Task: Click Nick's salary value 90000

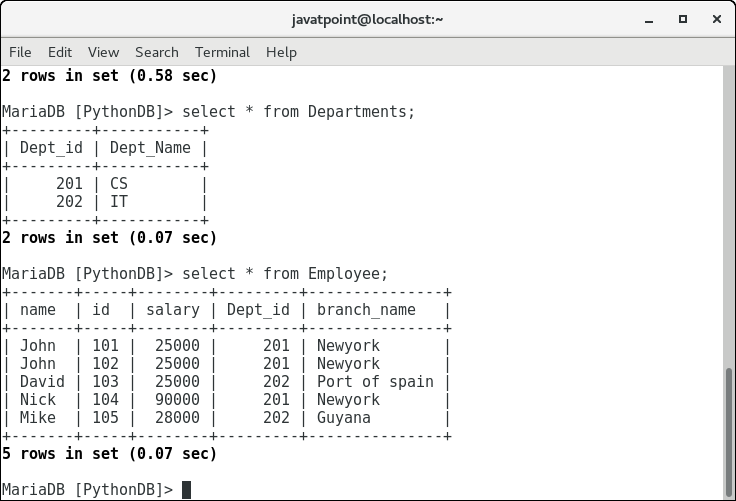Action: (x=172, y=399)
